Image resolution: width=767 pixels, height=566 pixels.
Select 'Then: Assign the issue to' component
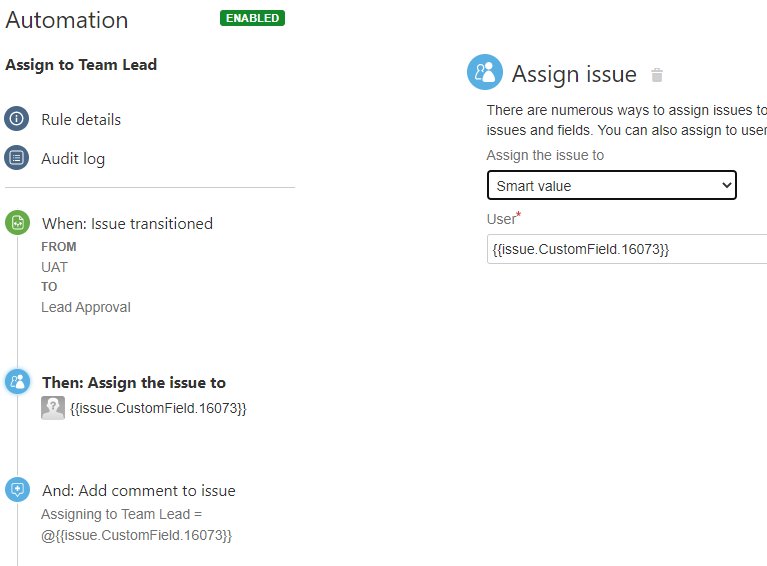point(134,383)
